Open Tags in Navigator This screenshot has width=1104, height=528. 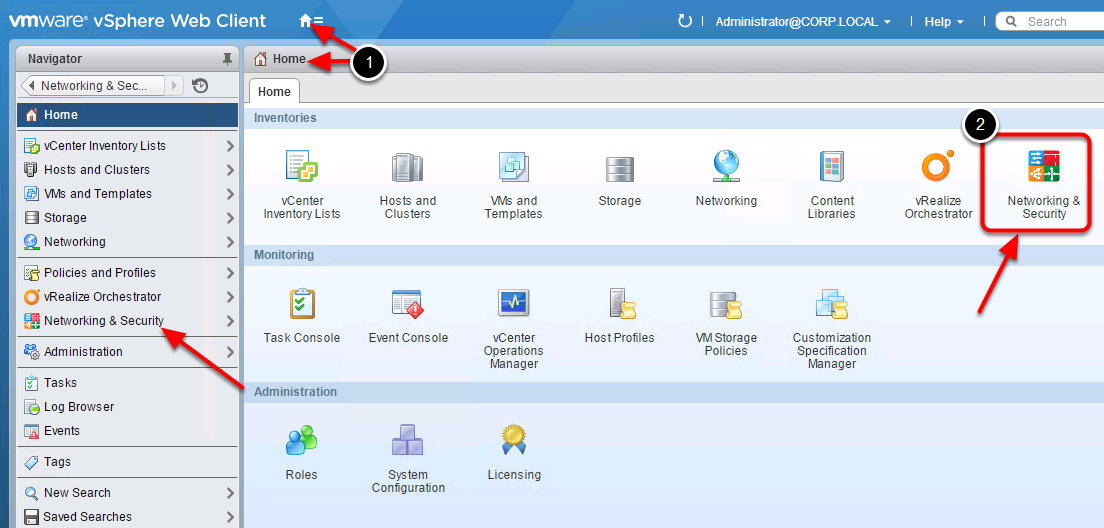(128, 461)
